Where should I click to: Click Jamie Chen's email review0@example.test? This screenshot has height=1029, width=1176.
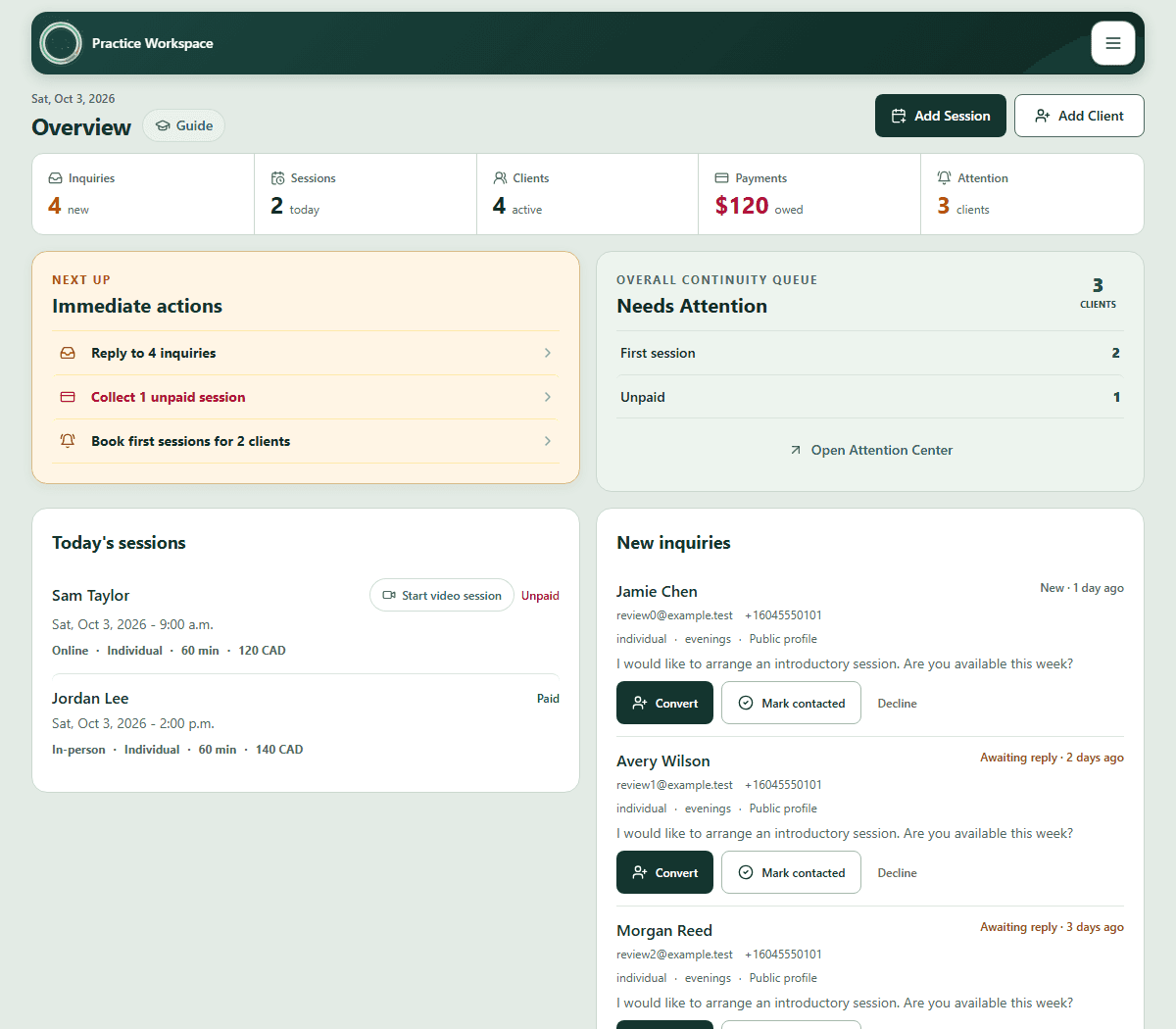tap(674, 615)
